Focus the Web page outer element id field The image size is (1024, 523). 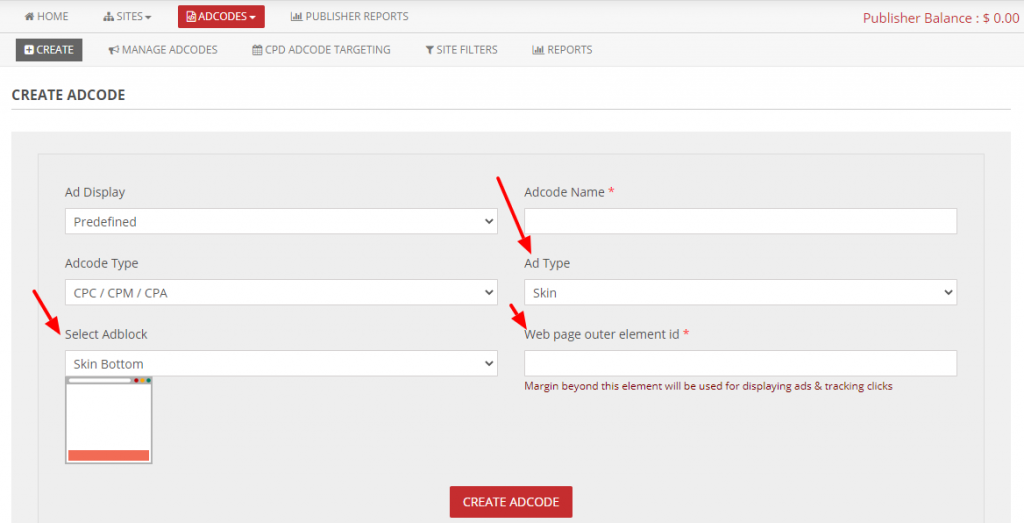(741, 364)
